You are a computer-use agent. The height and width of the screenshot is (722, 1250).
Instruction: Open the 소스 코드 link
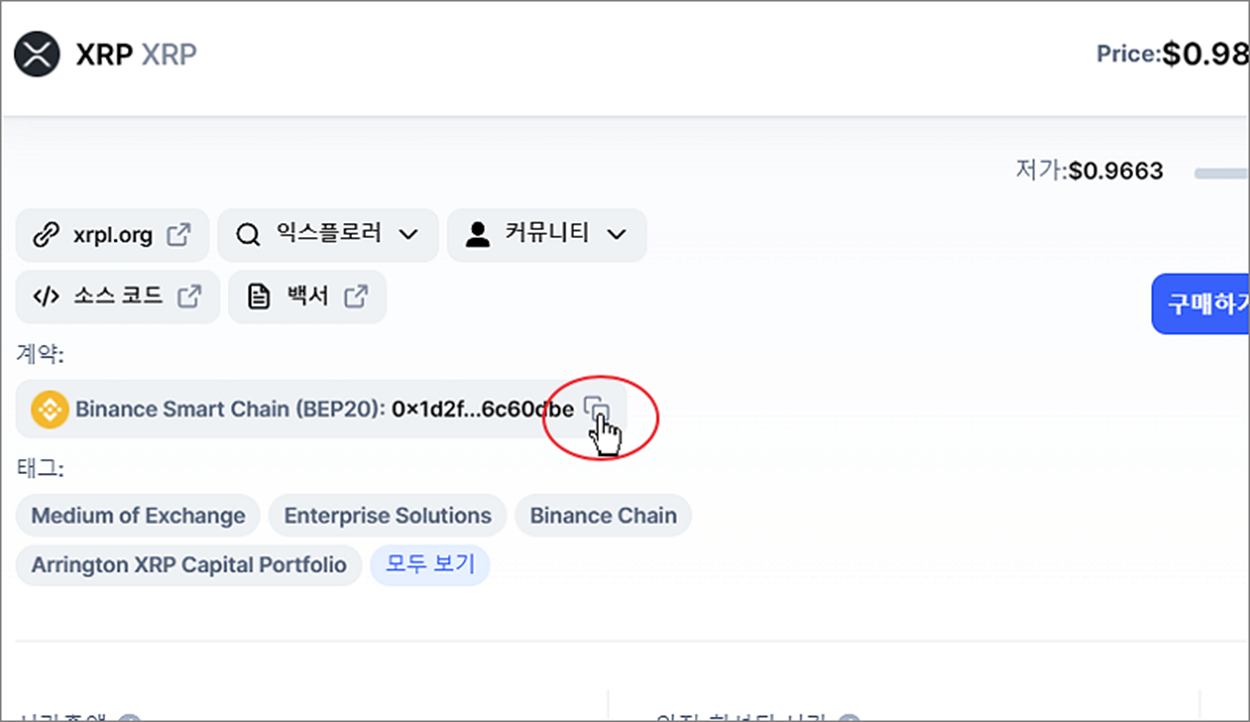pos(118,297)
